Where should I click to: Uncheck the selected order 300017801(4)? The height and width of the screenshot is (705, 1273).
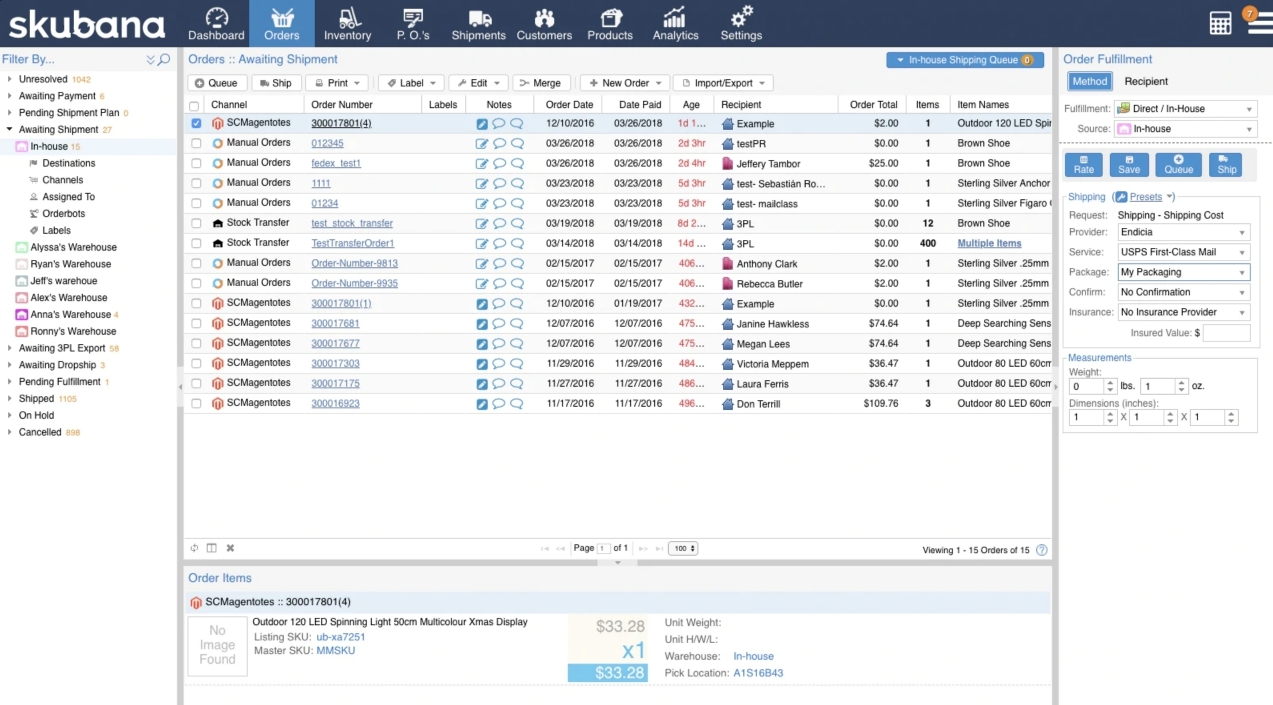point(196,123)
